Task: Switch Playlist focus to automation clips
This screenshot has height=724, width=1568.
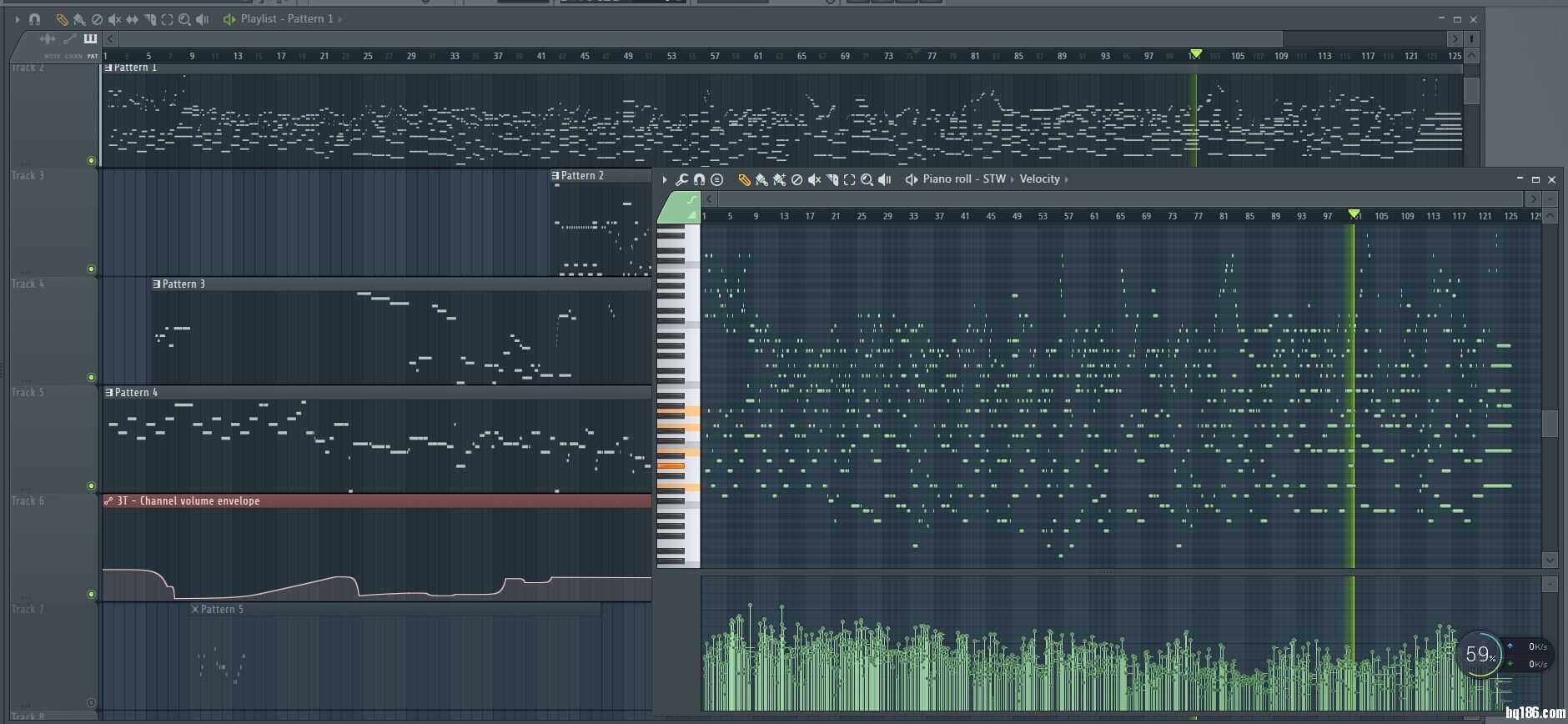Action: coord(69,38)
